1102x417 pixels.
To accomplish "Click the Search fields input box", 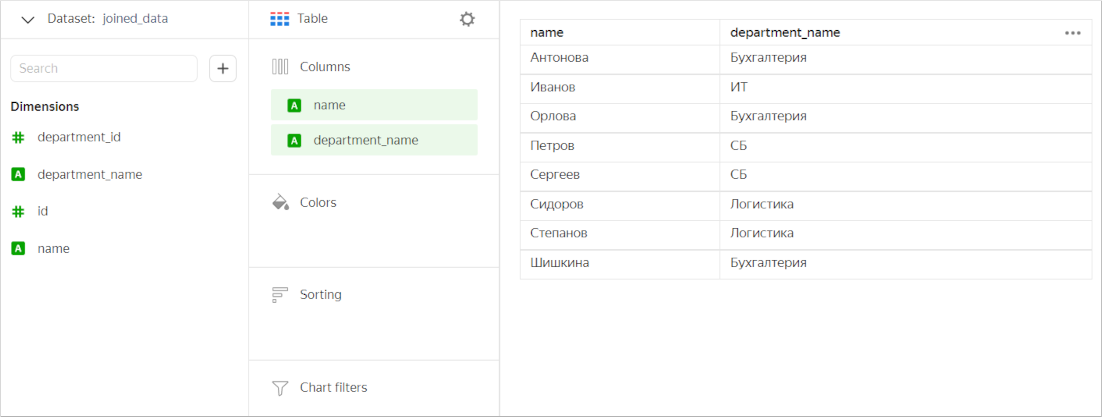I will pos(104,68).
